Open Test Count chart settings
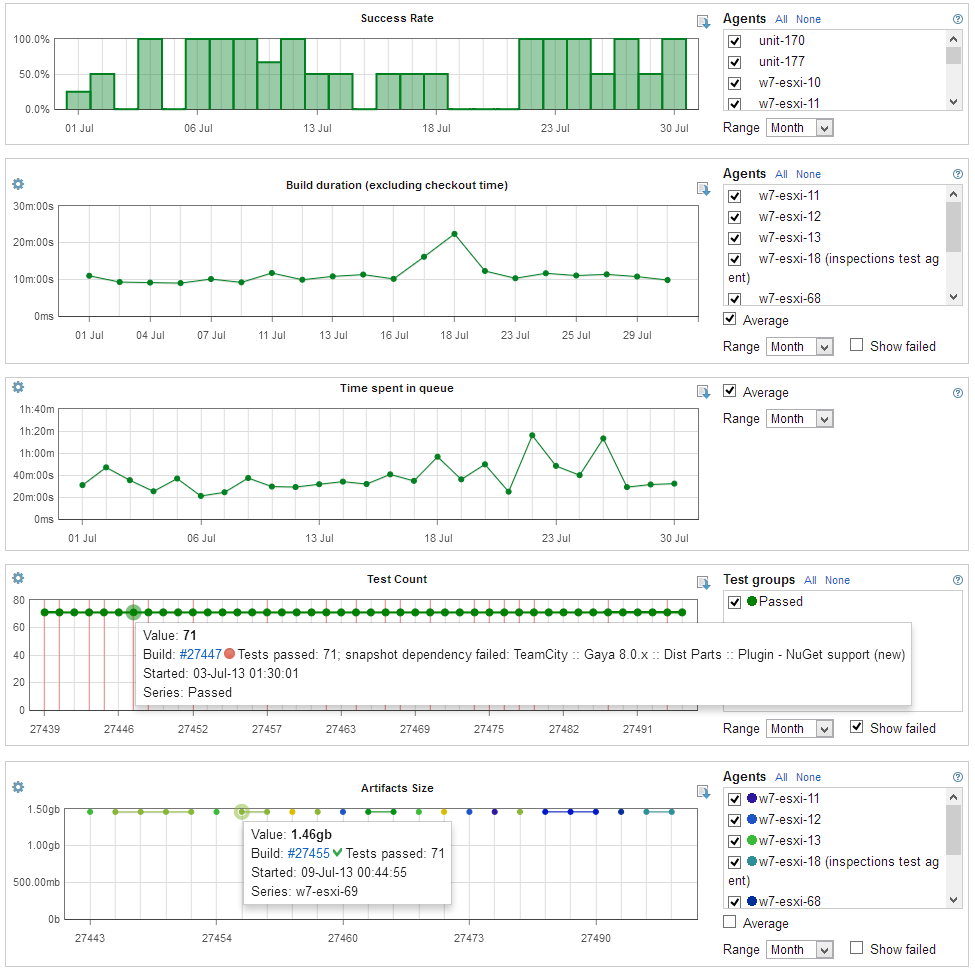 coord(17,578)
